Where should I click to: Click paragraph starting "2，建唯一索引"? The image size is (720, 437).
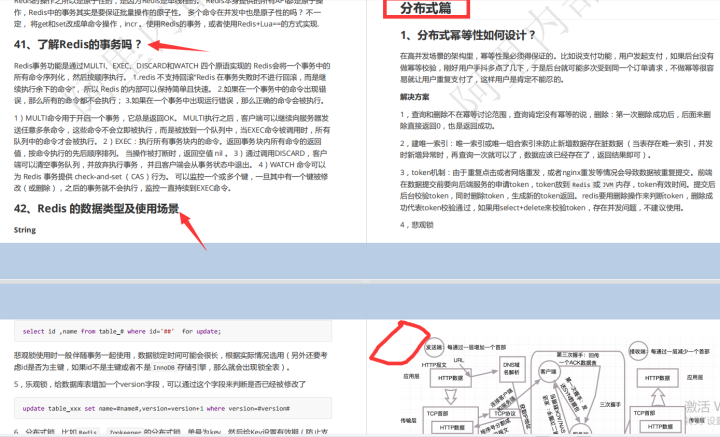[x=556, y=150]
